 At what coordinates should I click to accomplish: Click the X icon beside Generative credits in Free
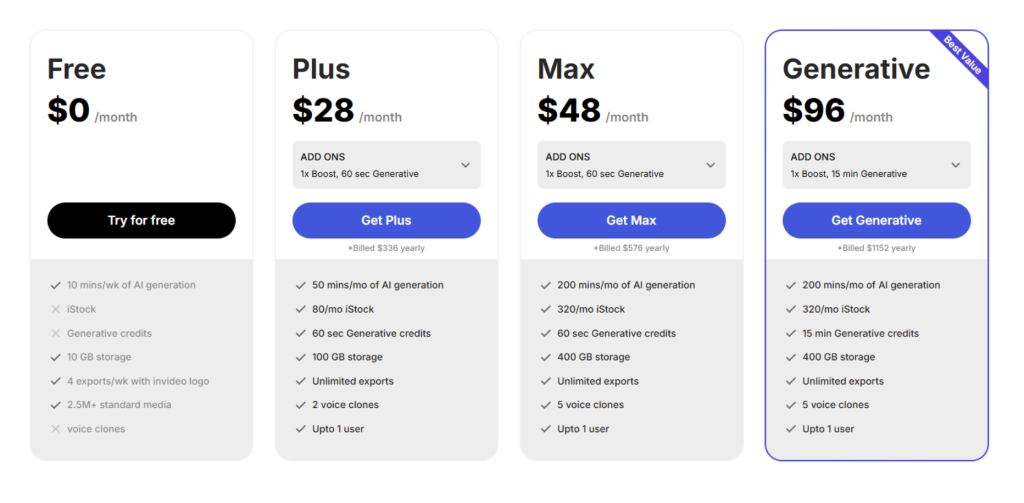[x=56, y=333]
